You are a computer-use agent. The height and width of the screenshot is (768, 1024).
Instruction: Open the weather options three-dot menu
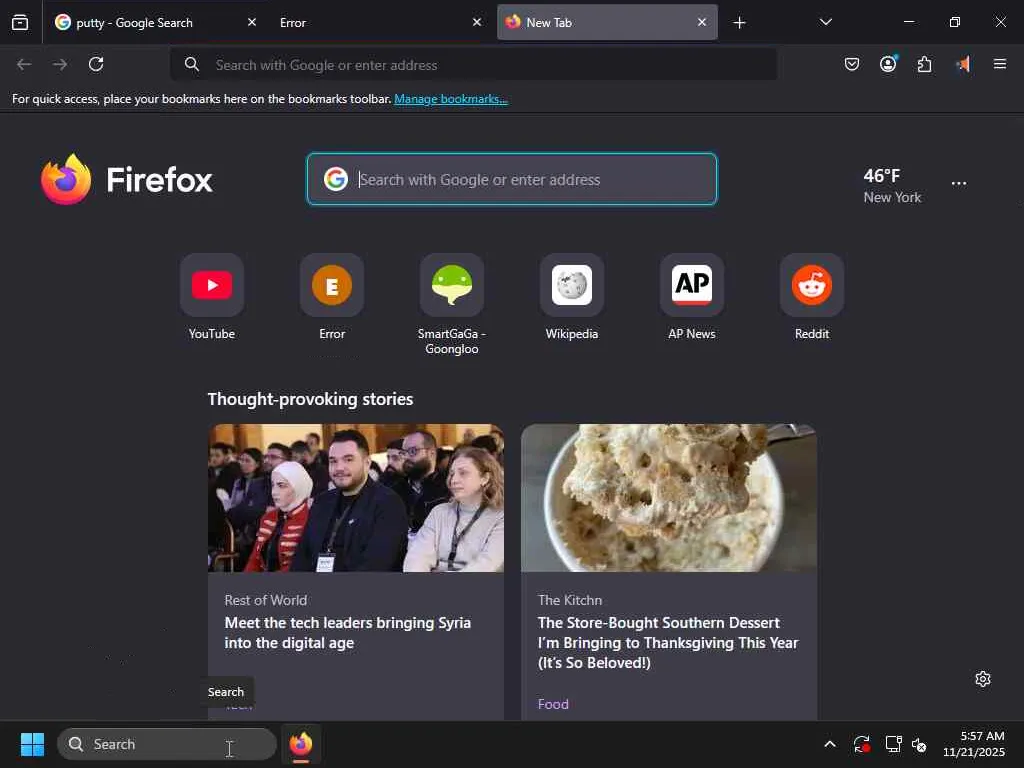(x=959, y=184)
